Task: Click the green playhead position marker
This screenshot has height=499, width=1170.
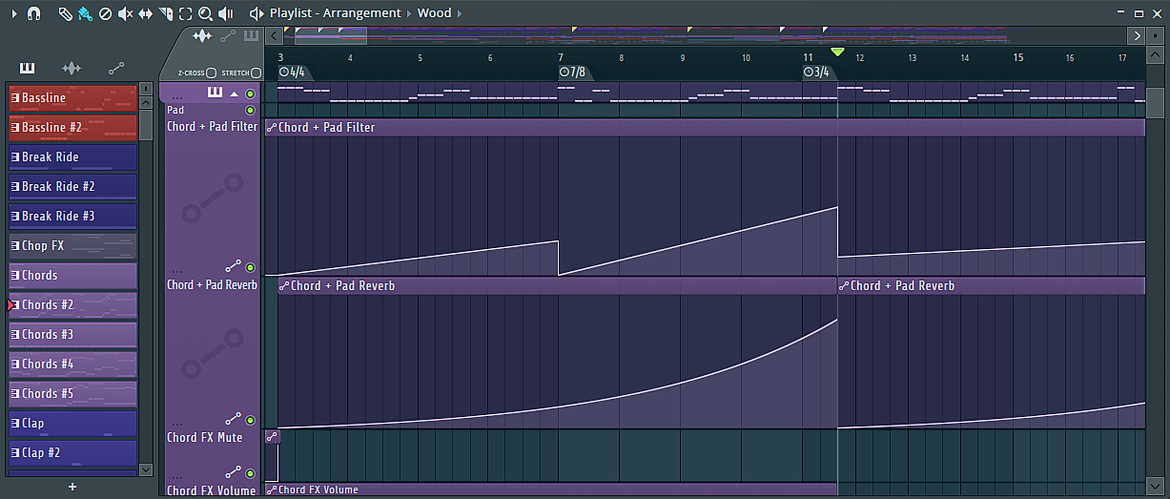Action: click(837, 51)
